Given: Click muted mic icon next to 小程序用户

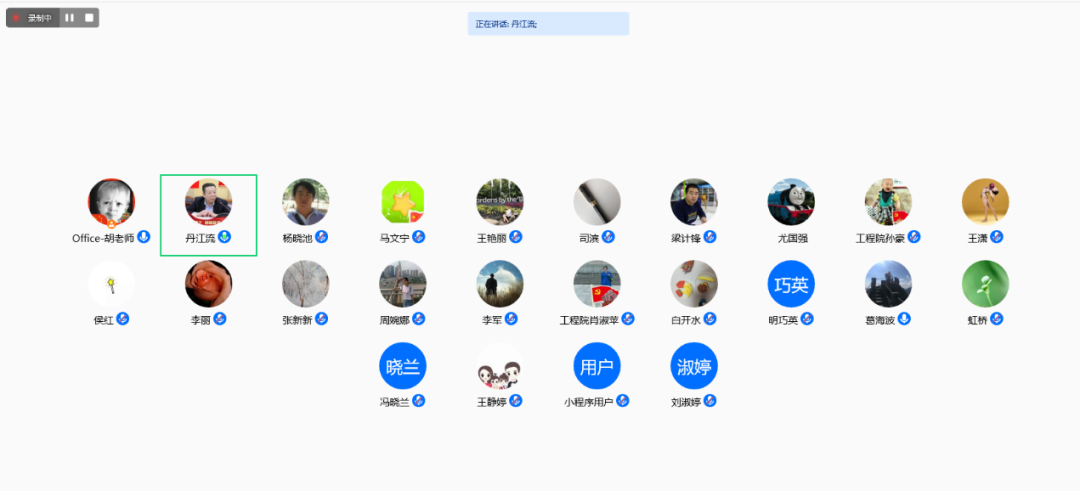Looking at the screenshot, I should tap(623, 401).
